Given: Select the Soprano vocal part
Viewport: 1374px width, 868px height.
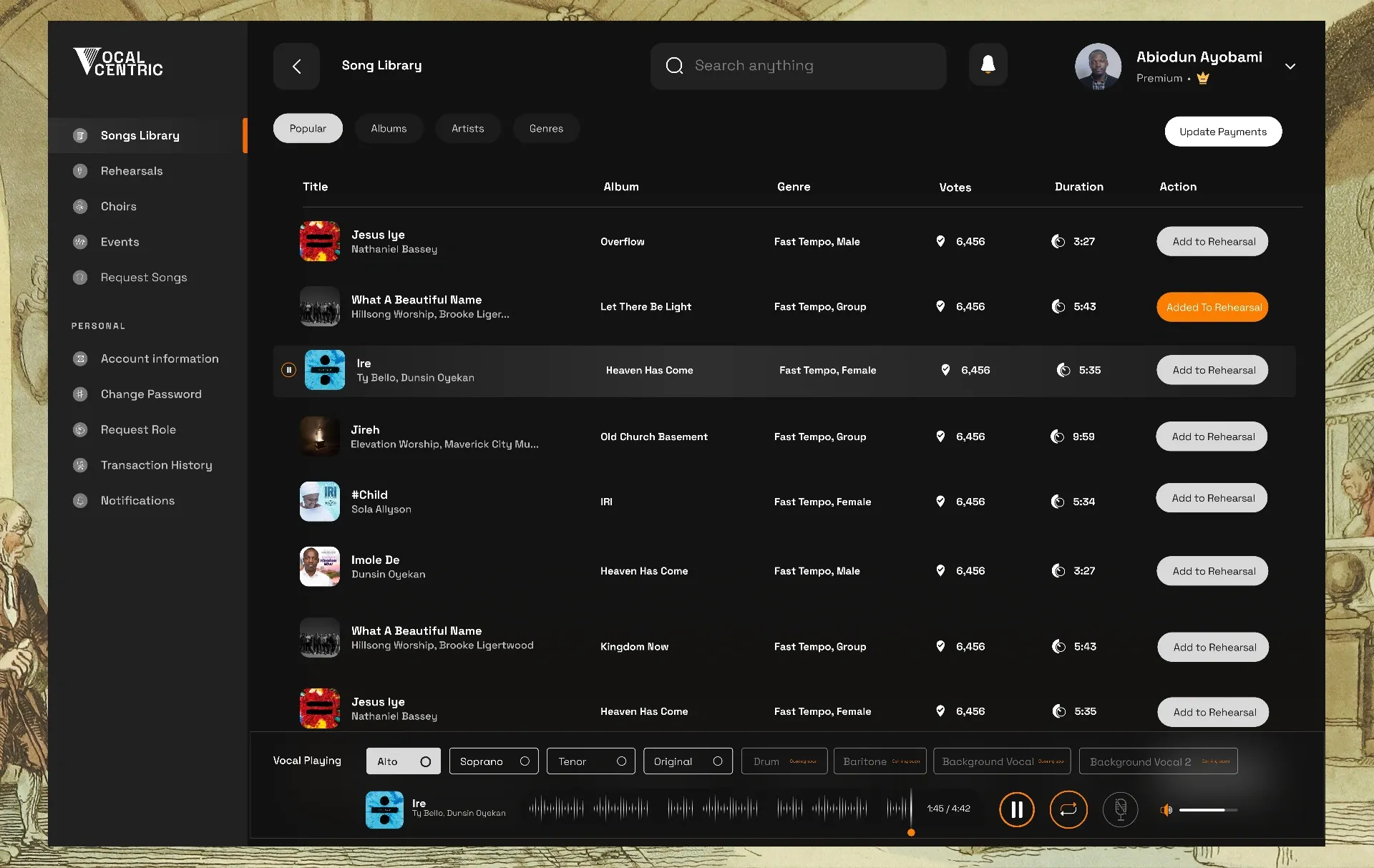Looking at the screenshot, I should click(494, 761).
